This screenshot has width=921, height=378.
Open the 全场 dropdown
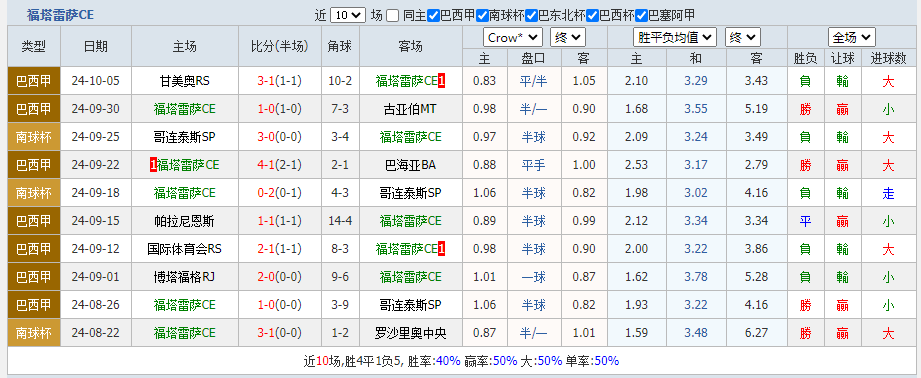[x=852, y=38]
